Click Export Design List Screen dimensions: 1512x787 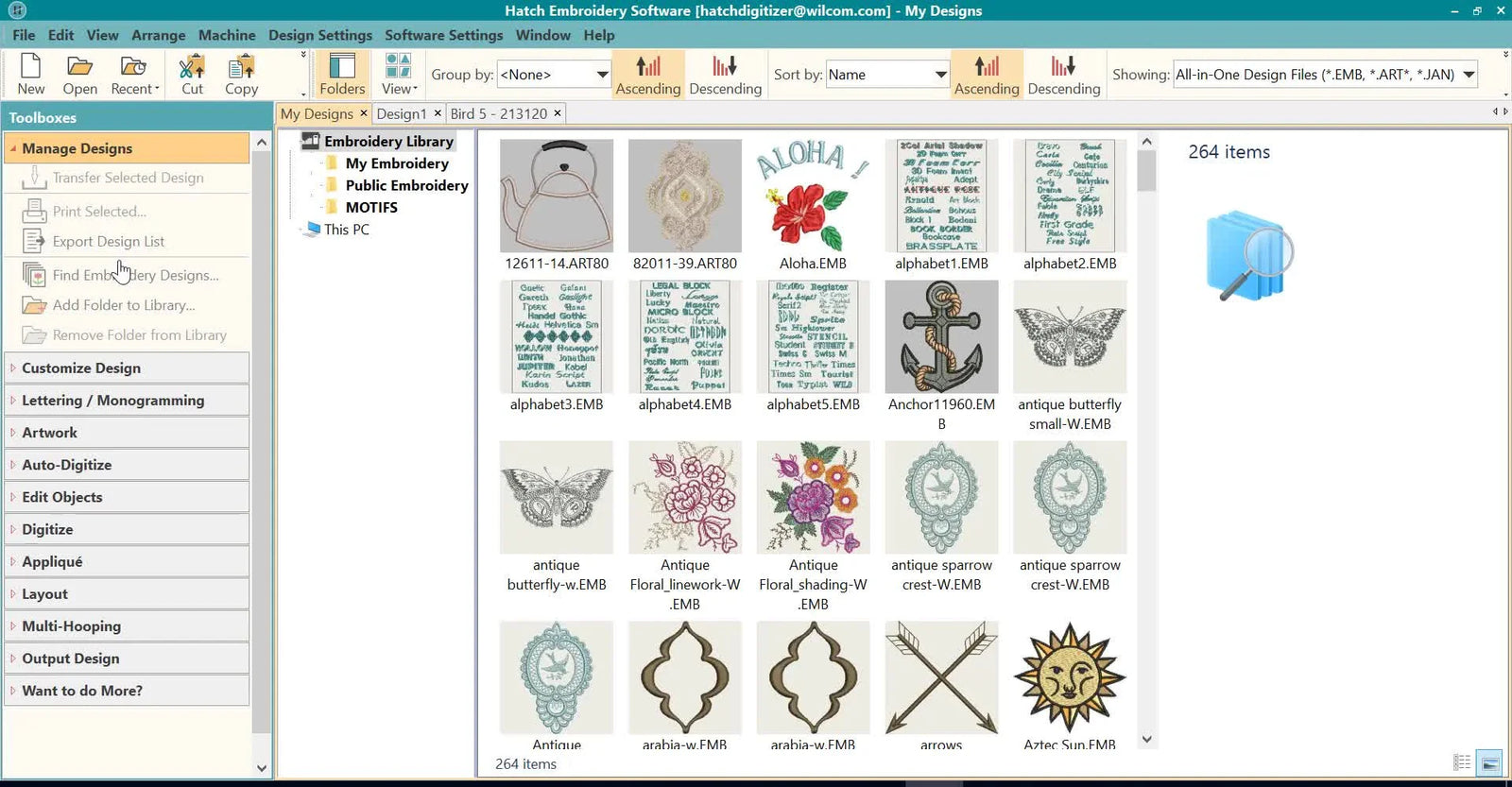pos(108,242)
